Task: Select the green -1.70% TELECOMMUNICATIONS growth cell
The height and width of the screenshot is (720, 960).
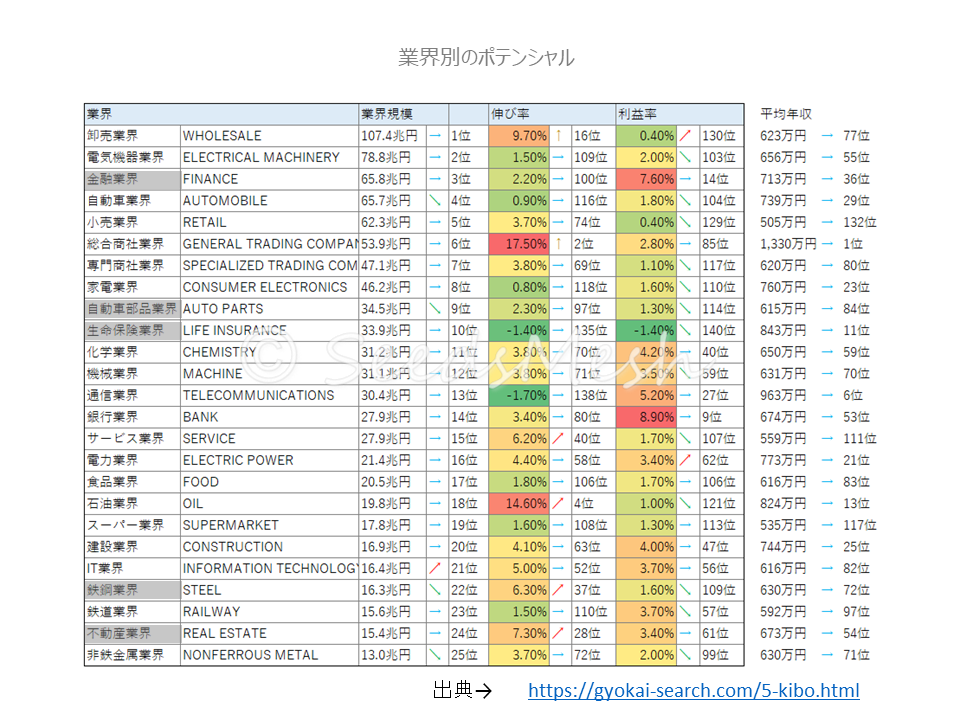Action: [x=519, y=395]
